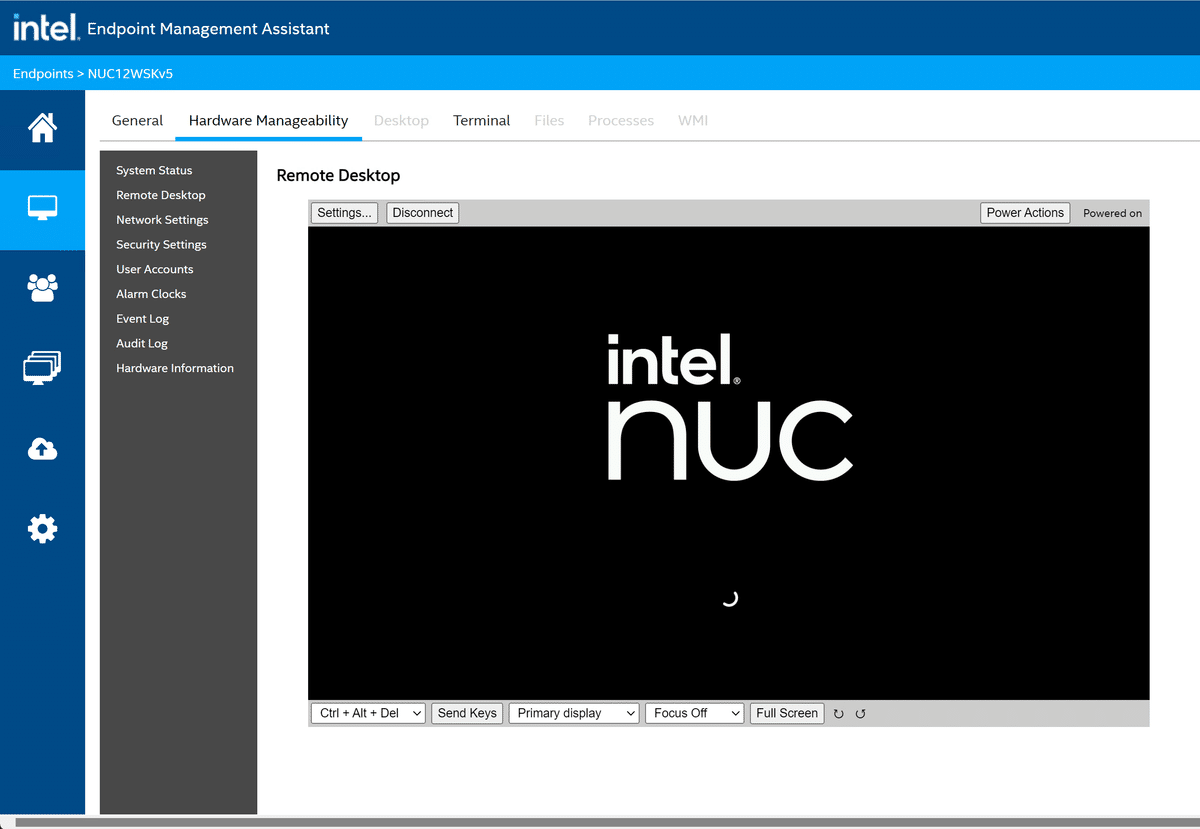This screenshot has width=1200, height=829.
Task: Click inside the remote desktop screen
Action: (x=729, y=463)
